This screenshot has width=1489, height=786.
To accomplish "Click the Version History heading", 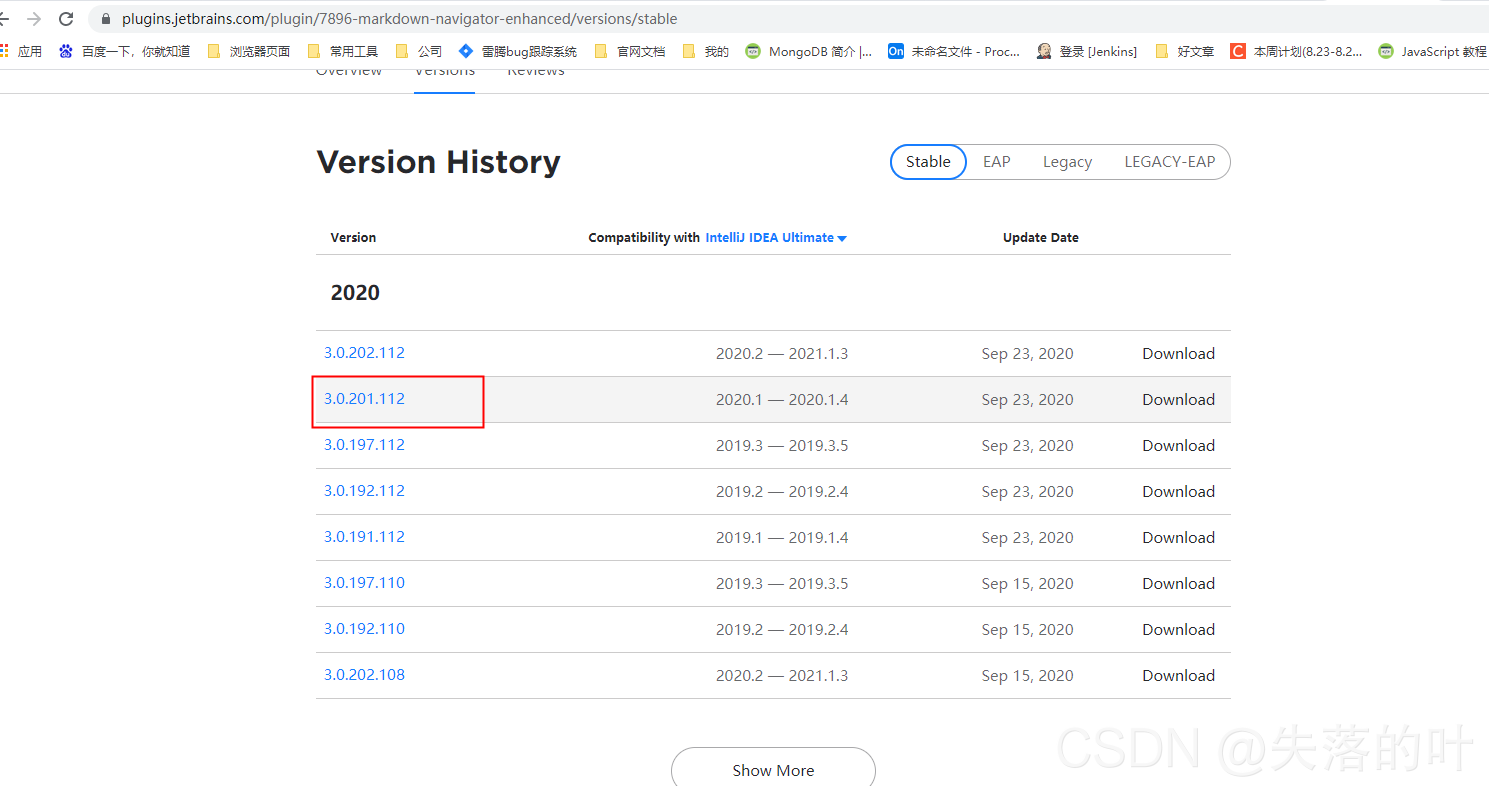I will (x=438, y=162).
